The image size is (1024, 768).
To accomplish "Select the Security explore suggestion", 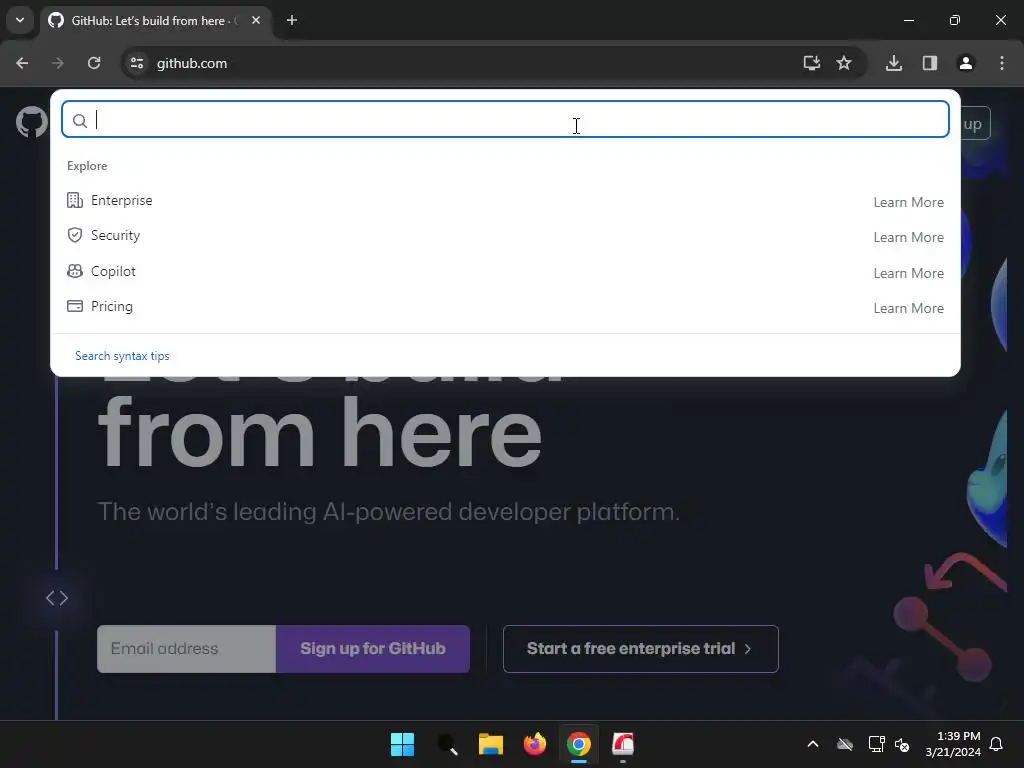I will click(505, 236).
